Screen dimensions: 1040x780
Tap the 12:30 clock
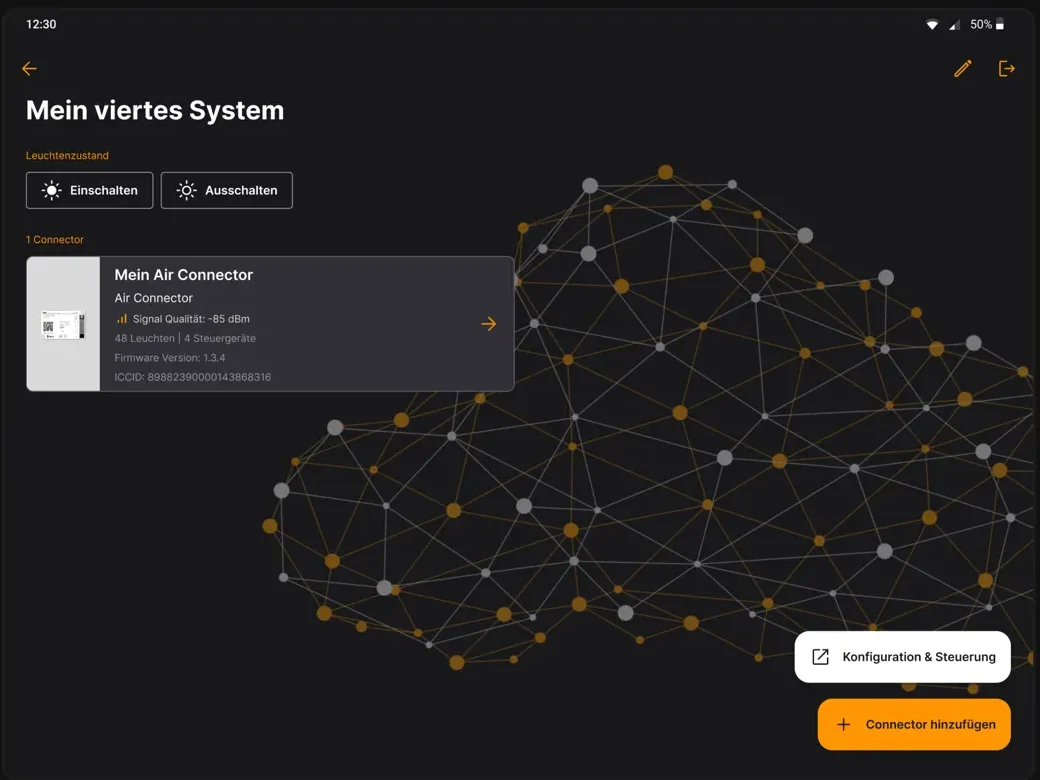(41, 25)
